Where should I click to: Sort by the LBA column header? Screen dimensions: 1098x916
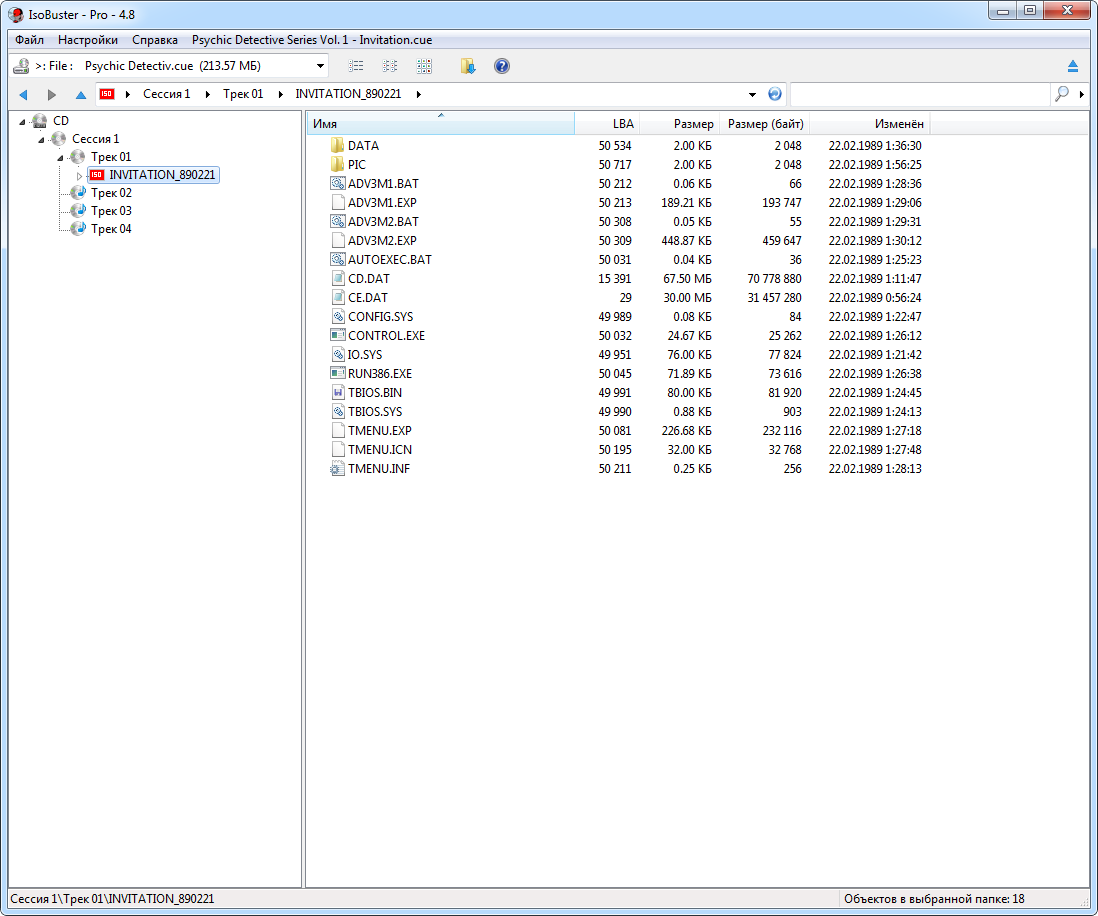click(x=607, y=124)
